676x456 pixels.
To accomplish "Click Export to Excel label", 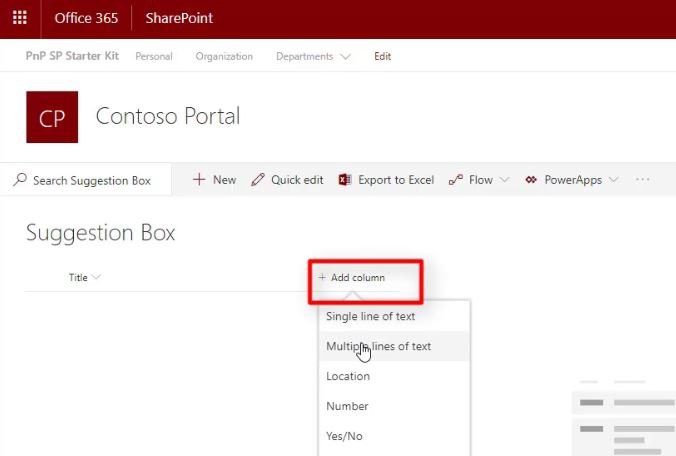I will click(396, 180).
